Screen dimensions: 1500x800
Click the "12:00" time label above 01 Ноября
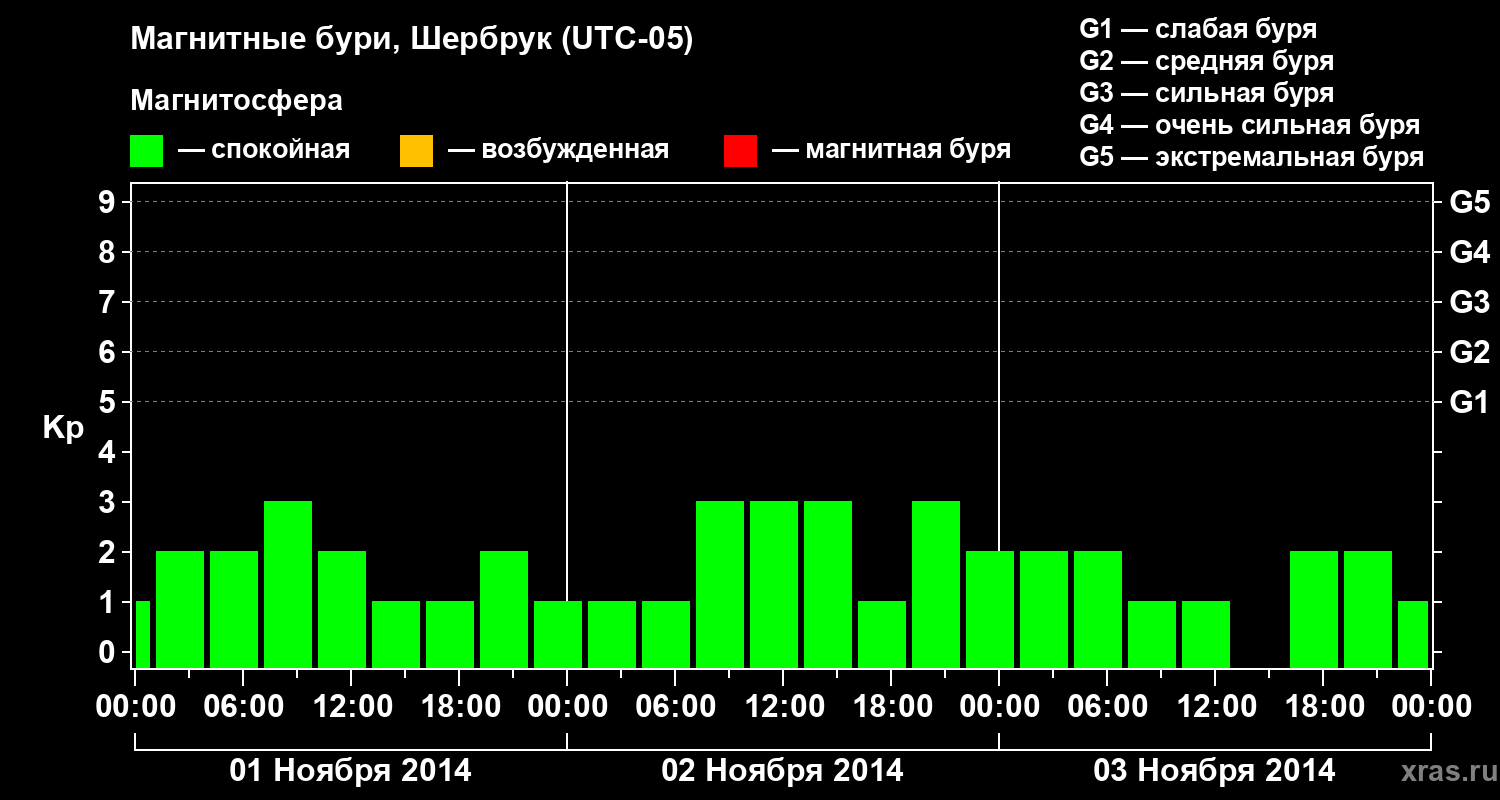click(x=351, y=706)
